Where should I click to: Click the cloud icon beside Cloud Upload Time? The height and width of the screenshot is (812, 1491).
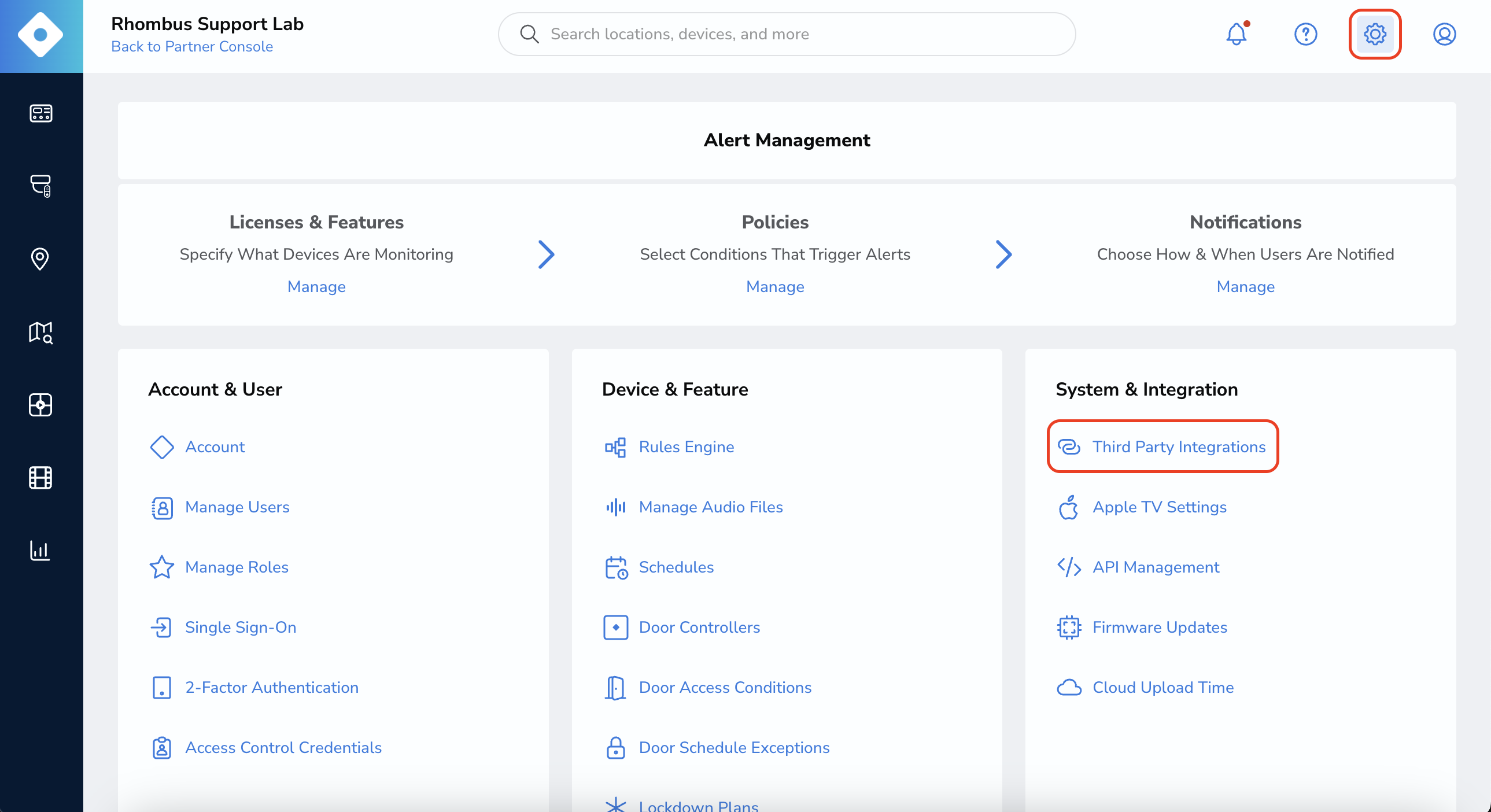(x=1069, y=688)
